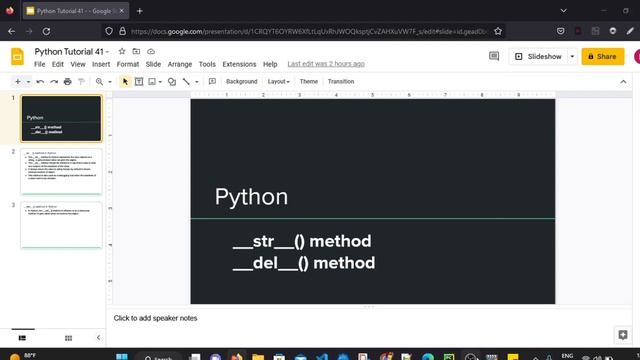Open the File menu
Screen dimensions: 640x360
point(40,64)
